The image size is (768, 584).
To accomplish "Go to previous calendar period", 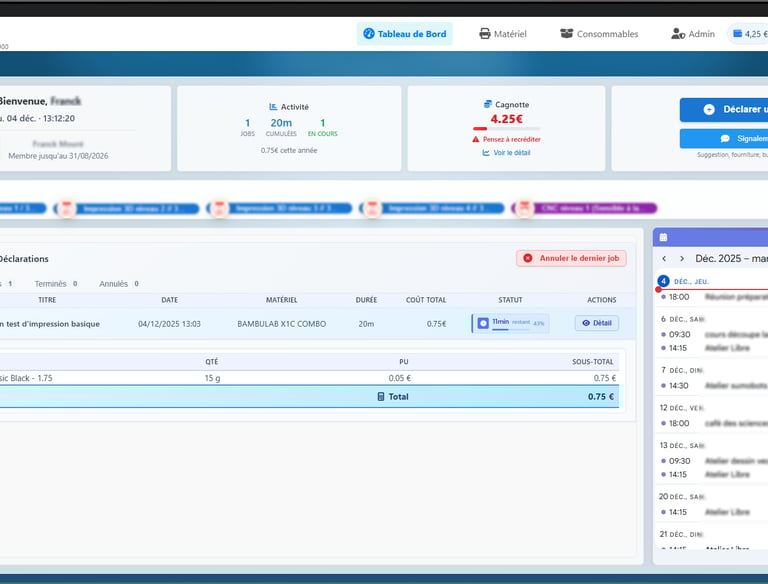I will pos(664,259).
